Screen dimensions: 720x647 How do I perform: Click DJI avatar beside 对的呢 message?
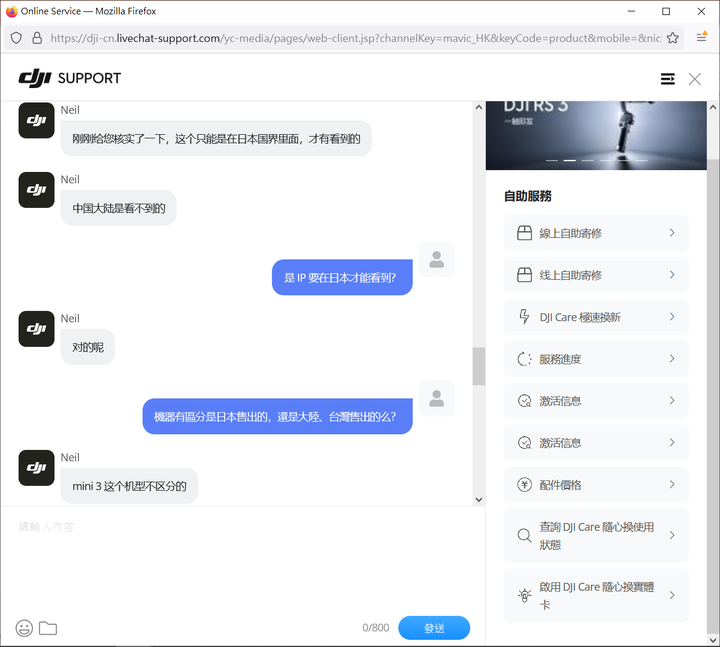click(x=36, y=329)
